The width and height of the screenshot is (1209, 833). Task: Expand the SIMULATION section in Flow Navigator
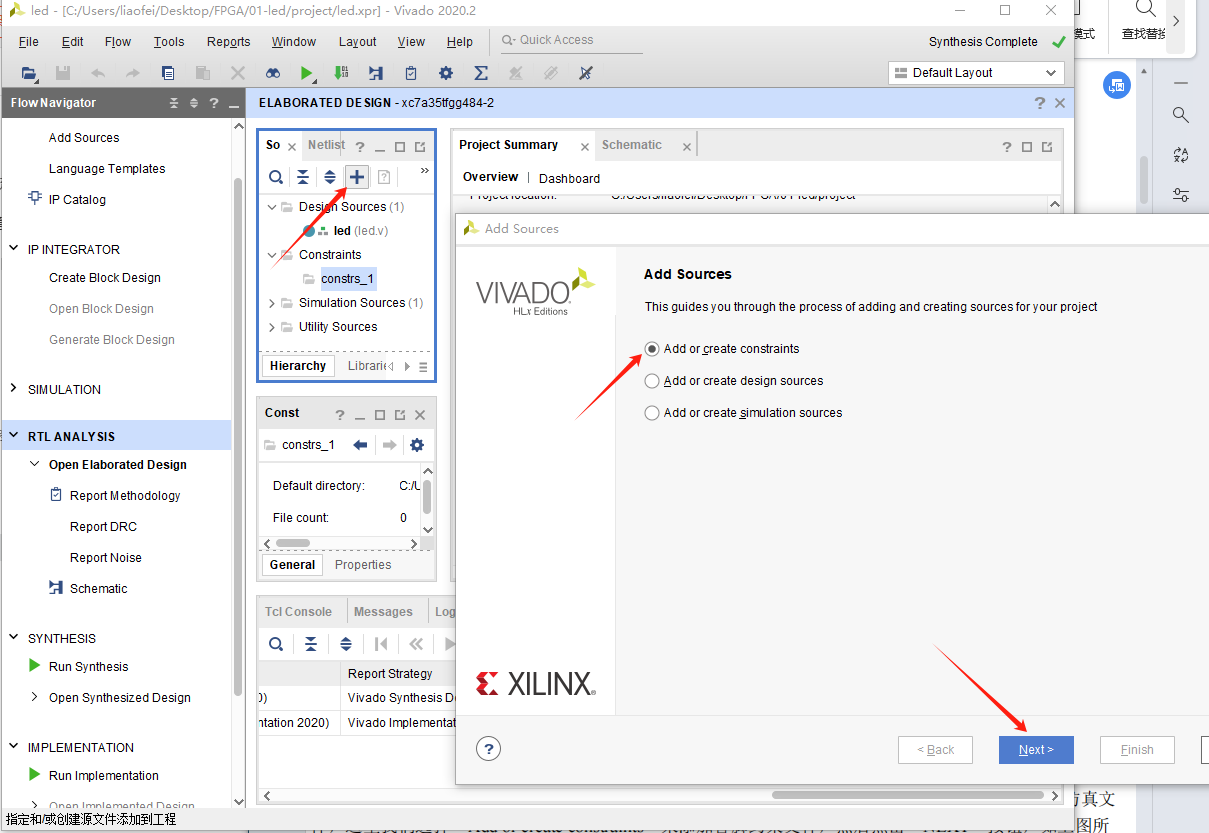click(x=14, y=389)
